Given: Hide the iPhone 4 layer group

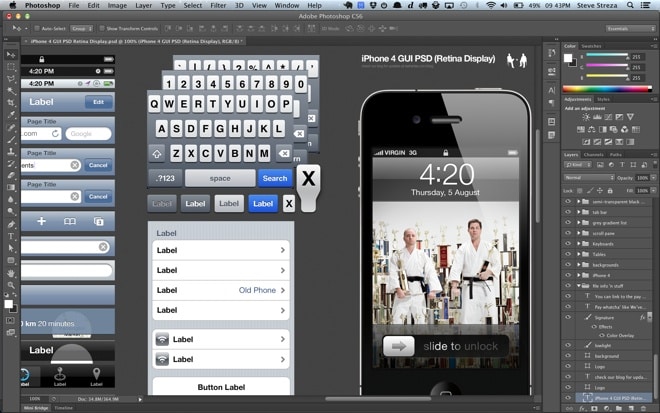Looking at the screenshot, I should tap(568, 275).
